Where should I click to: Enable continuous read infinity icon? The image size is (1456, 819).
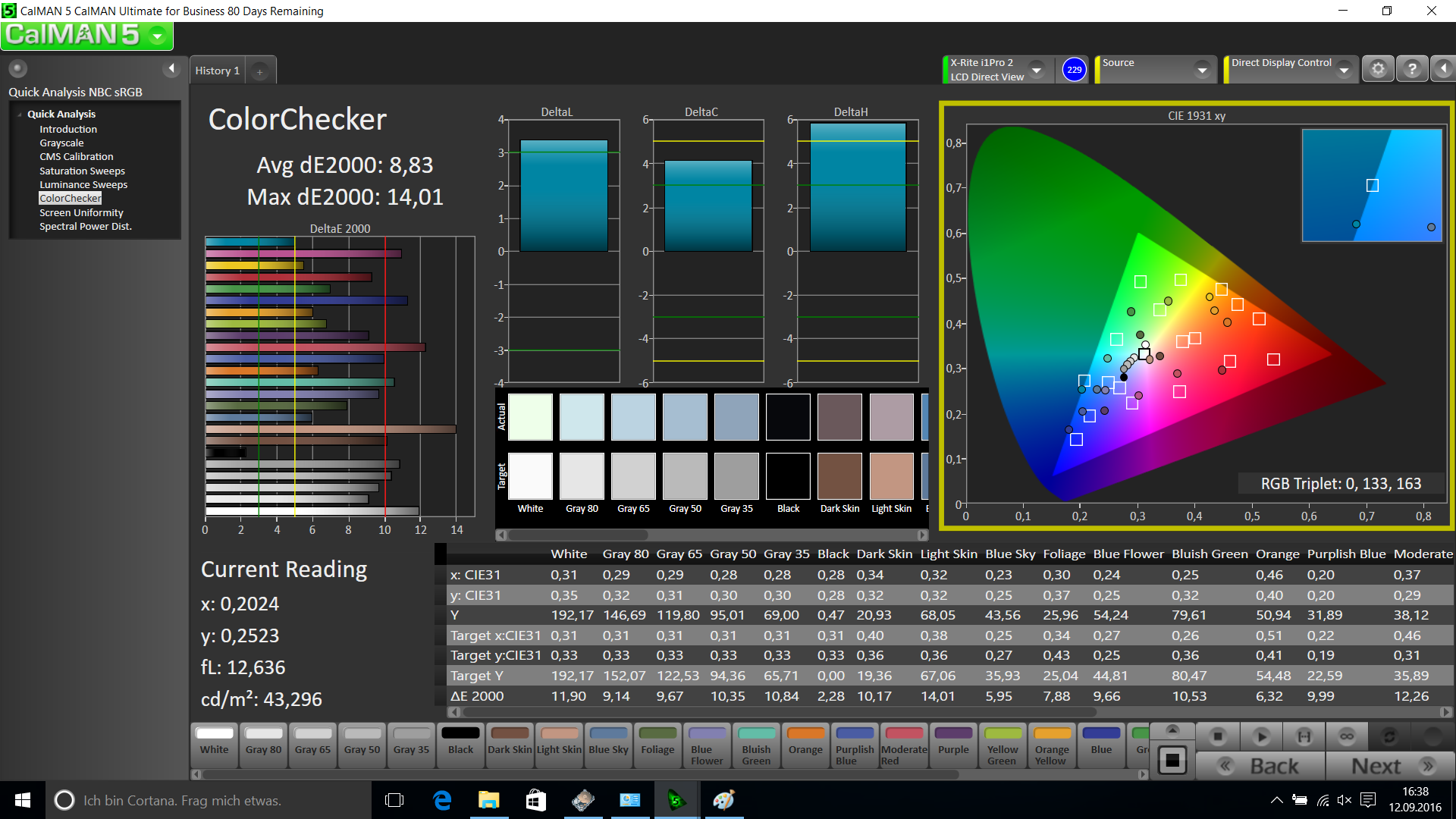[x=1346, y=736]
